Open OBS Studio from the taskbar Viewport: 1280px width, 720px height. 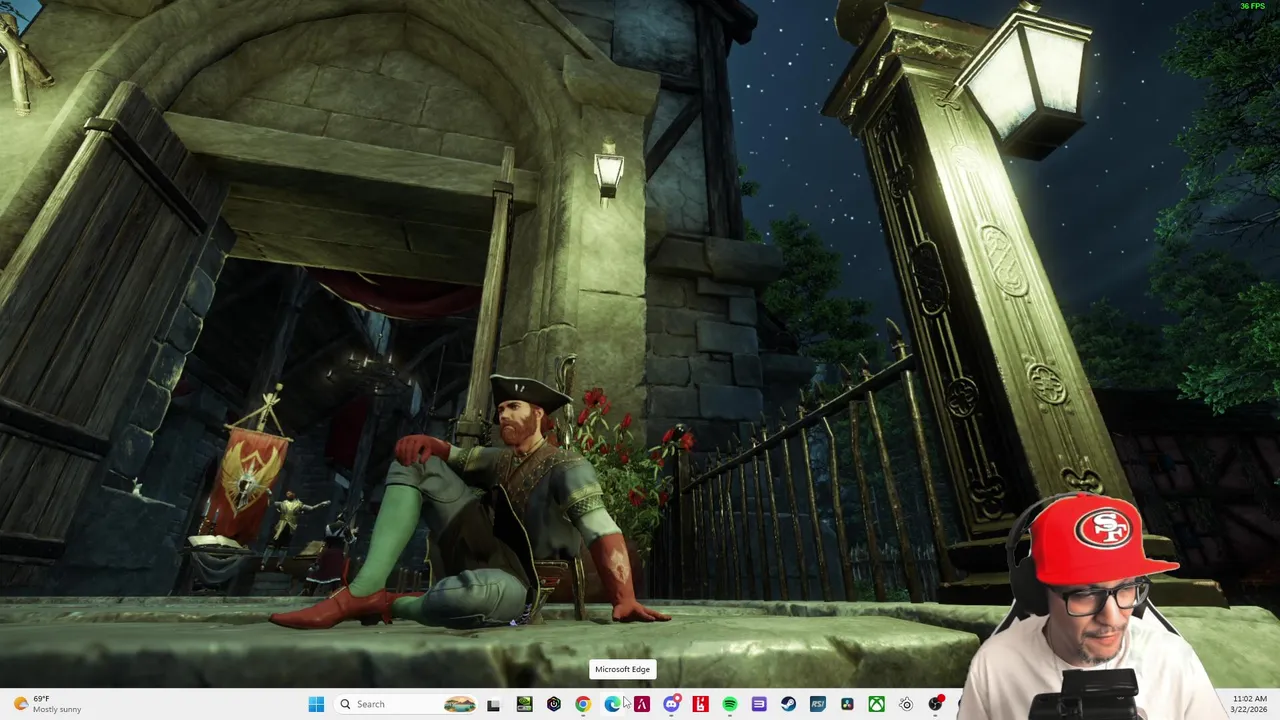pyautogui.click(x=936, y=704)
